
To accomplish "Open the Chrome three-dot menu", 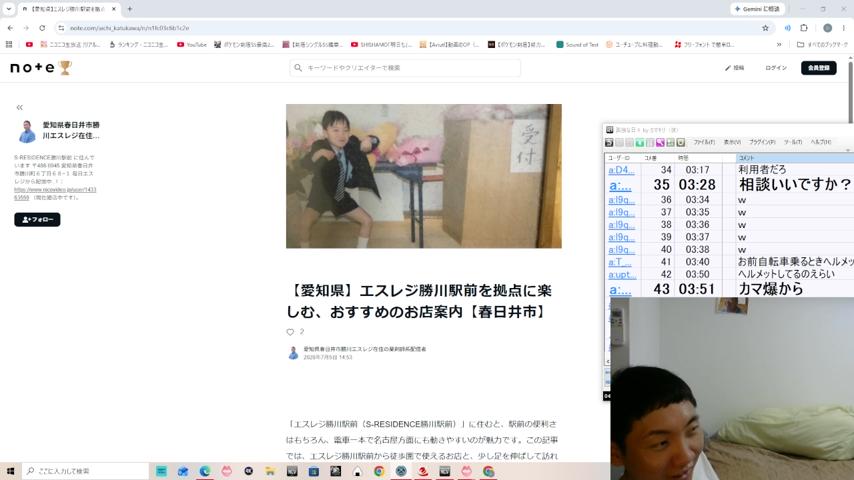I will pos(844,28).
